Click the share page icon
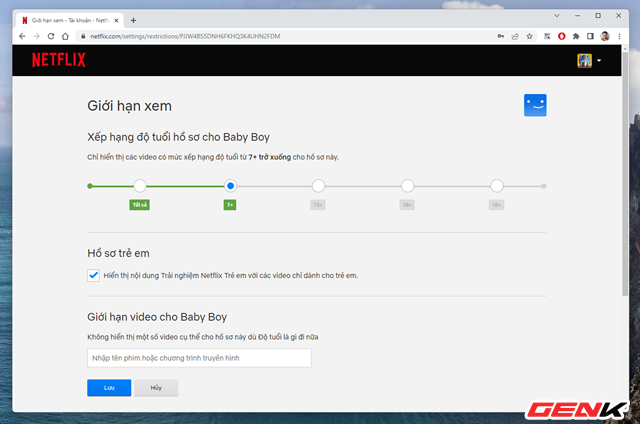Viewport: 640px width, 424px height. [515, 36]
